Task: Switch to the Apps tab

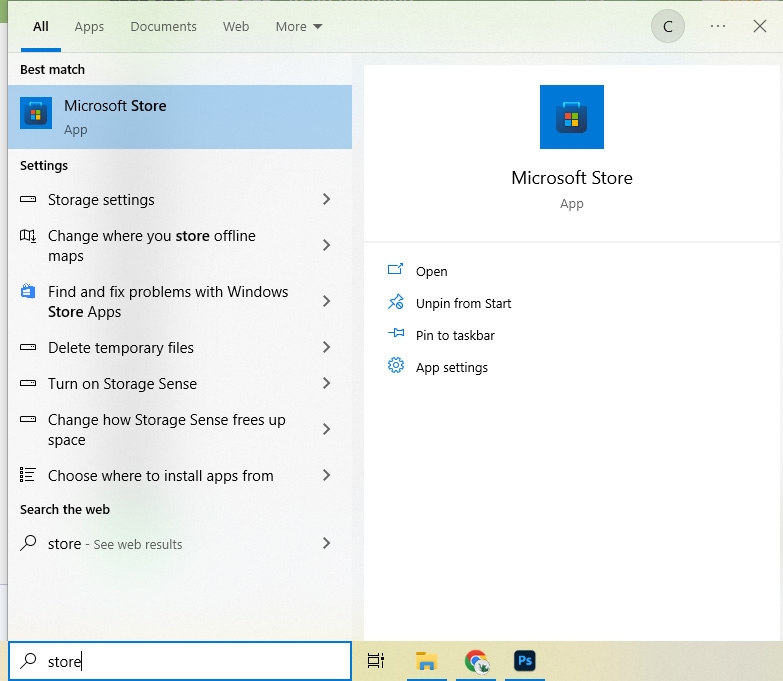Action: pos(89,27)
